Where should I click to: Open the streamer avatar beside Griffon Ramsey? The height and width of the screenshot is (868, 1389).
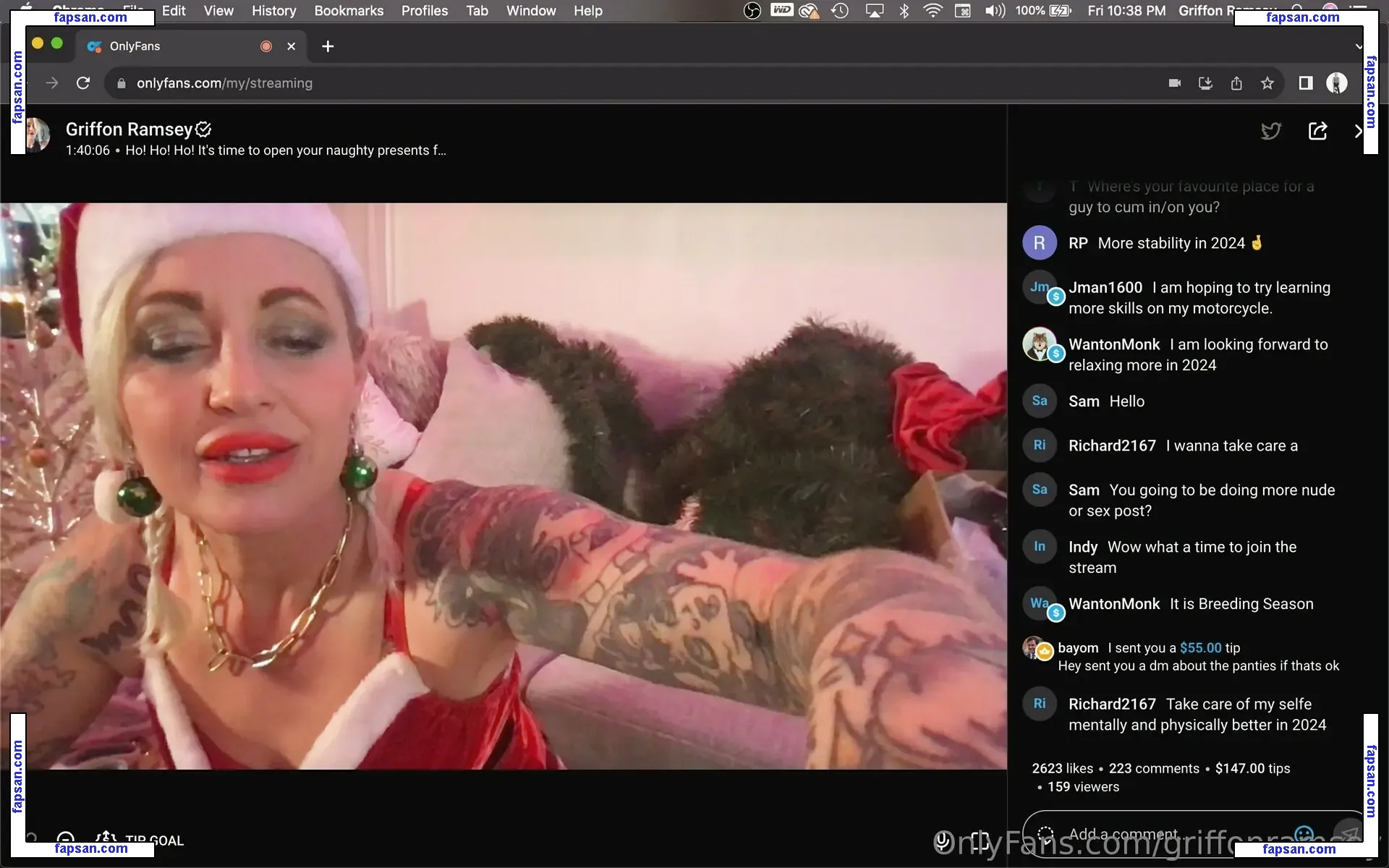36,135
